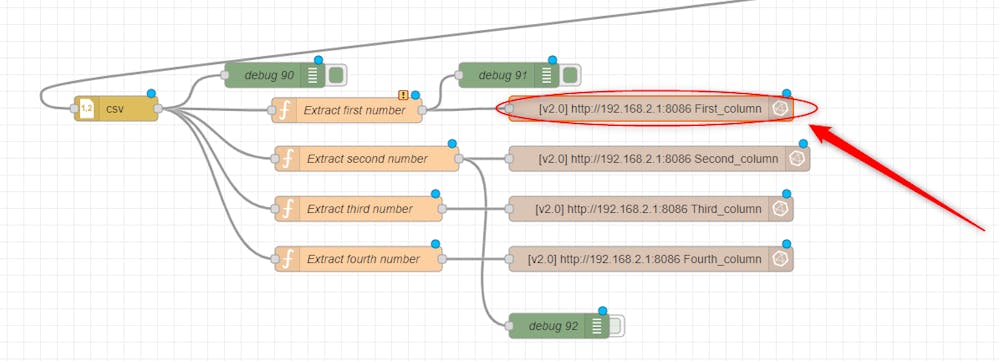999x361 pixels.
Task: Click the Extract fourth number node label
Action: (x=363, y=259)
